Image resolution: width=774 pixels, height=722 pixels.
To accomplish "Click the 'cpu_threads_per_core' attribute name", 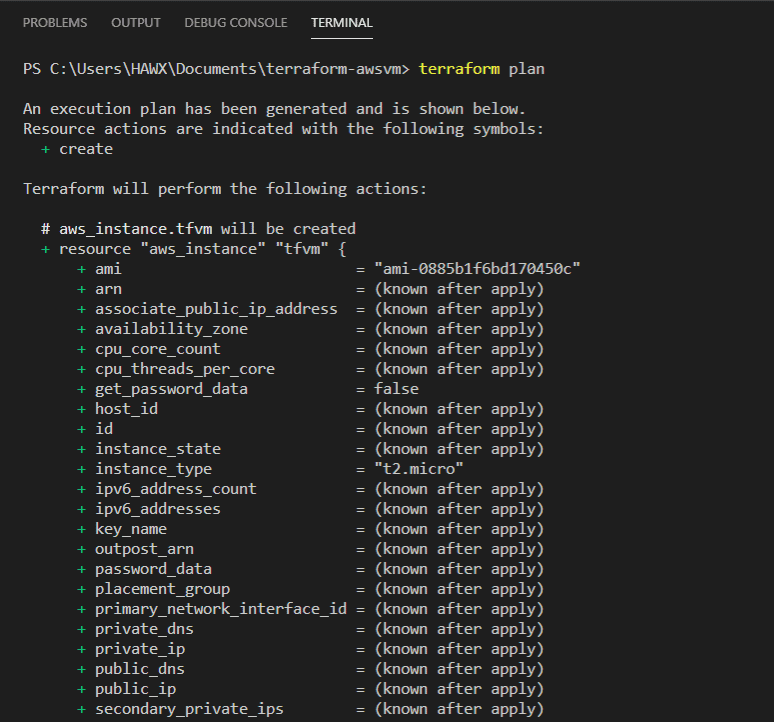I will (185, 369).
